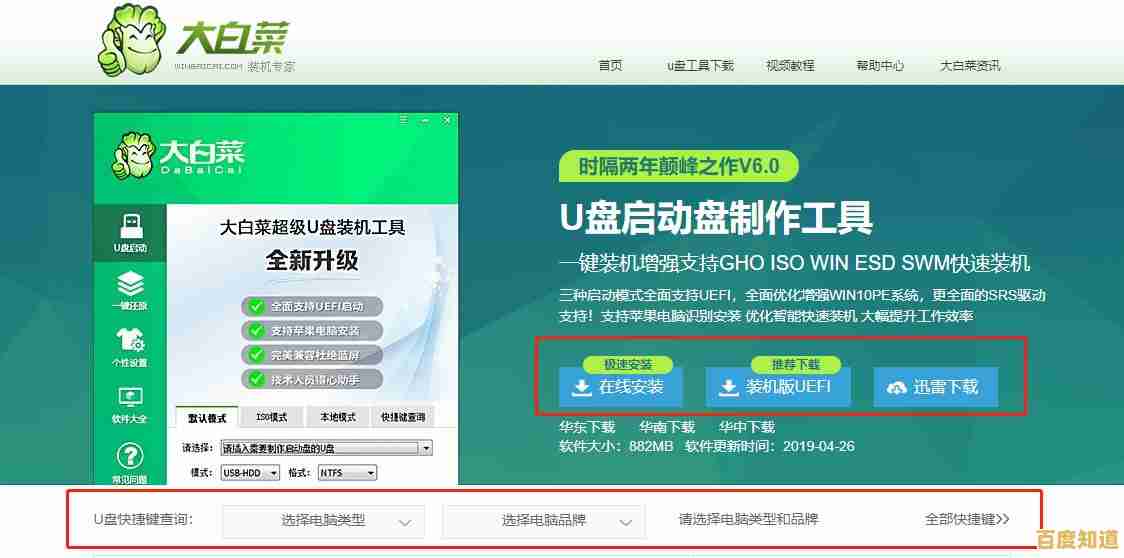Click the 软件更新时间：2019-04-26 text

(x=770, y=447)
